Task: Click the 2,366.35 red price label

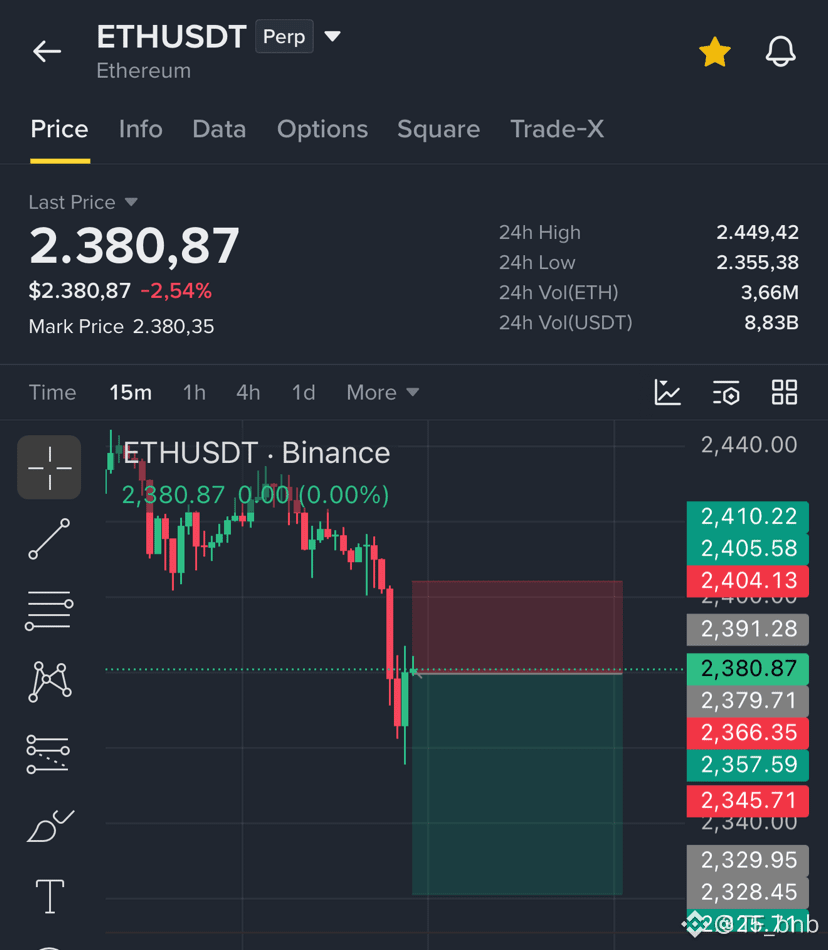Action: [x=748, y=733]
